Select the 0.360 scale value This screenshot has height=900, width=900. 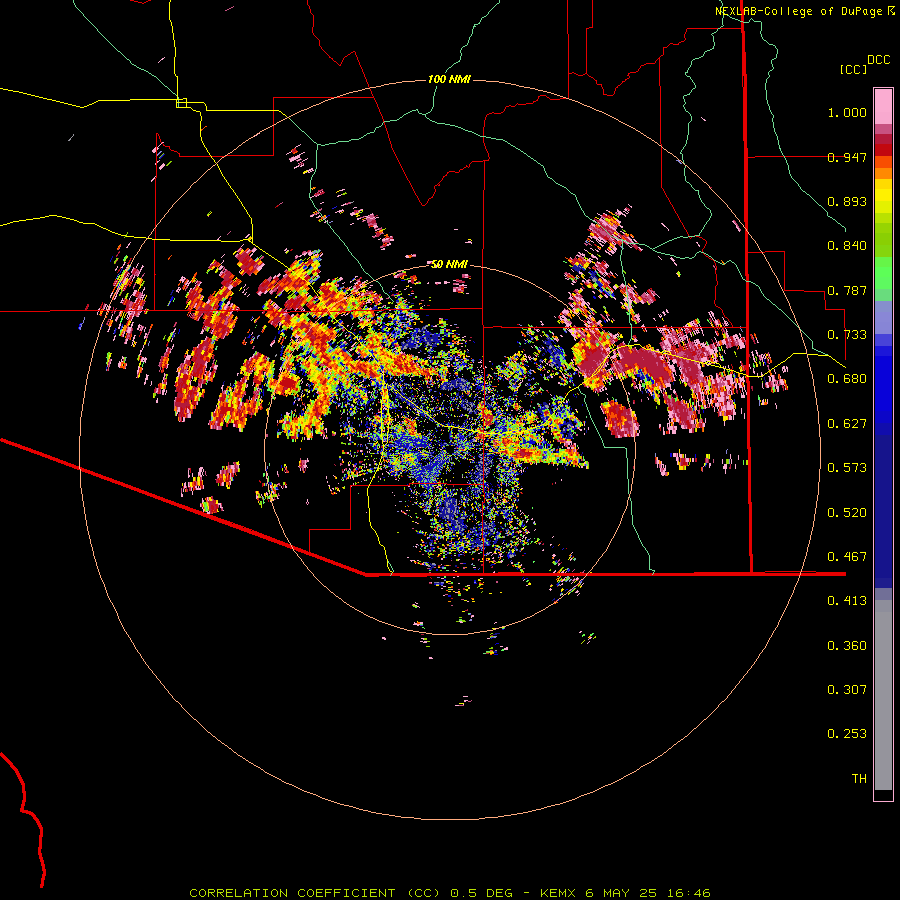tap(847, 646)
